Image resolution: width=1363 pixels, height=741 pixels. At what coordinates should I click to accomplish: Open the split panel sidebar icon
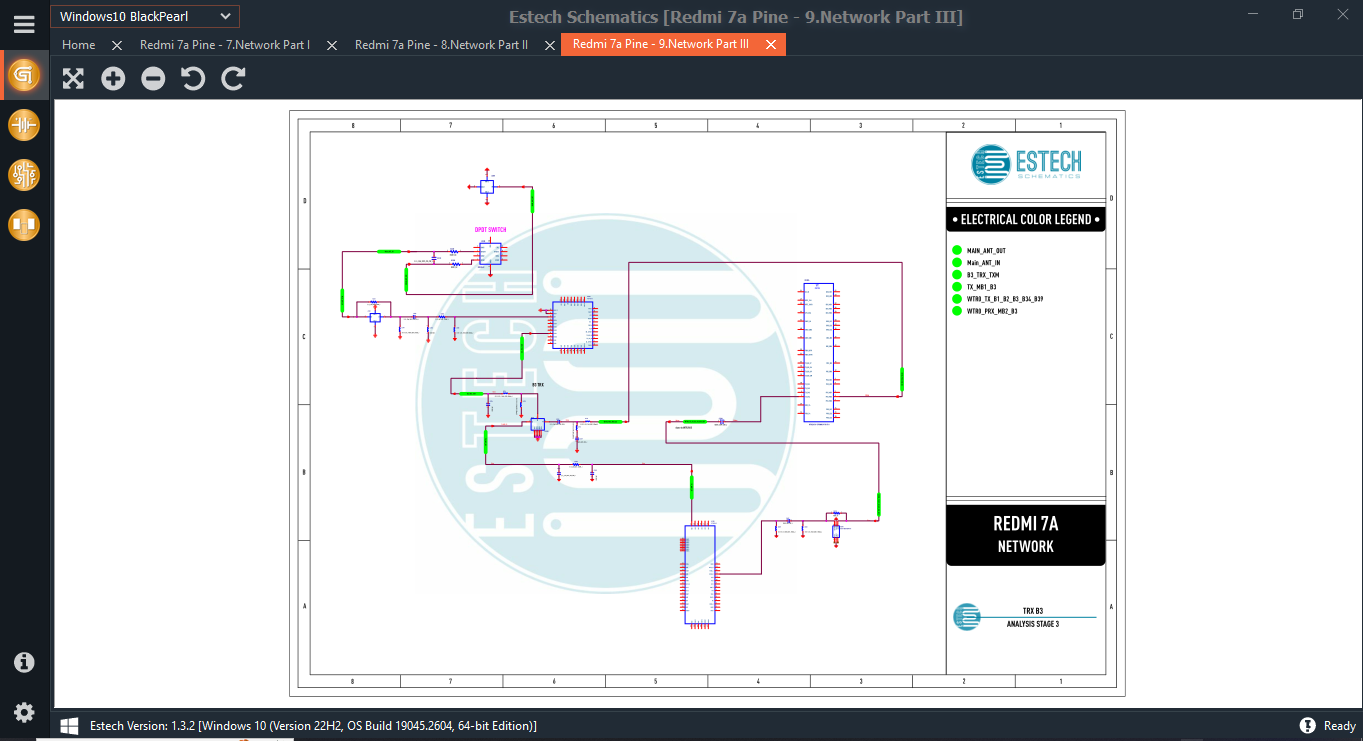pyautogui.click(x=24, y=225)
